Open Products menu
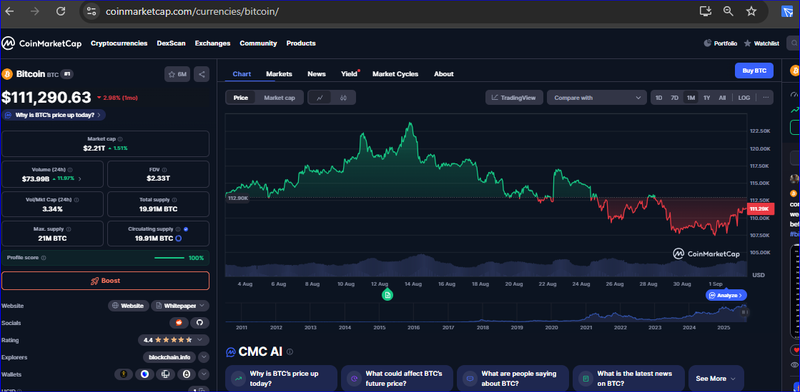The image size is (800, 392). click(x=301, y=43)
